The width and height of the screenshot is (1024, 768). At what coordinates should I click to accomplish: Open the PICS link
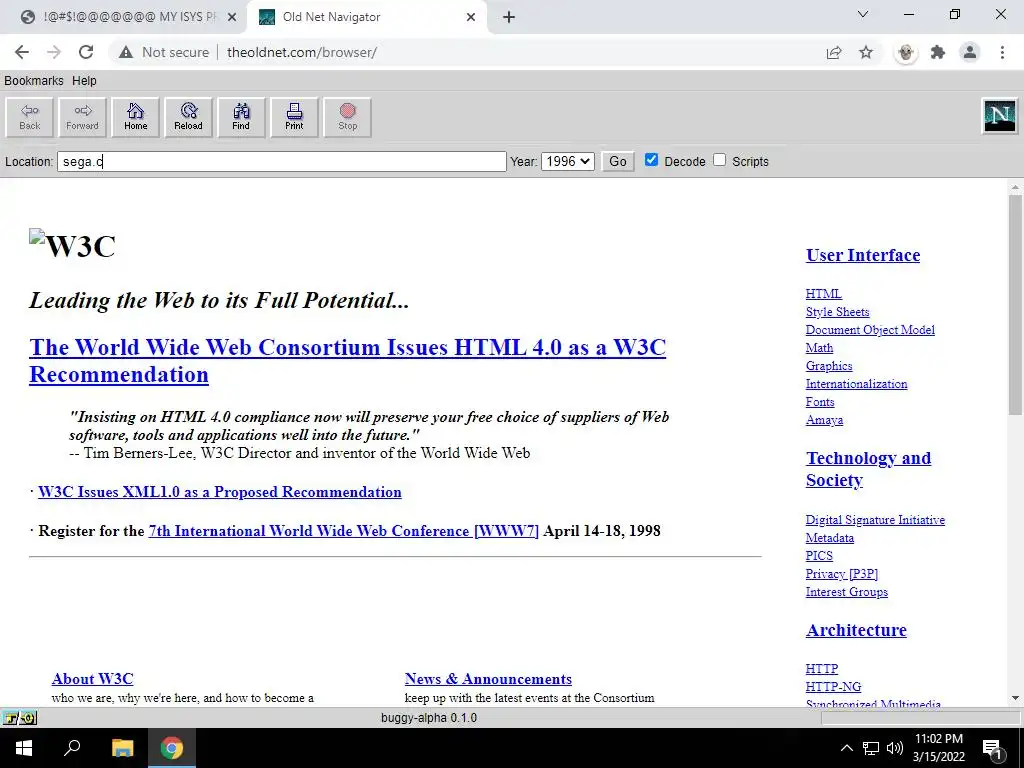click(819, 556)
